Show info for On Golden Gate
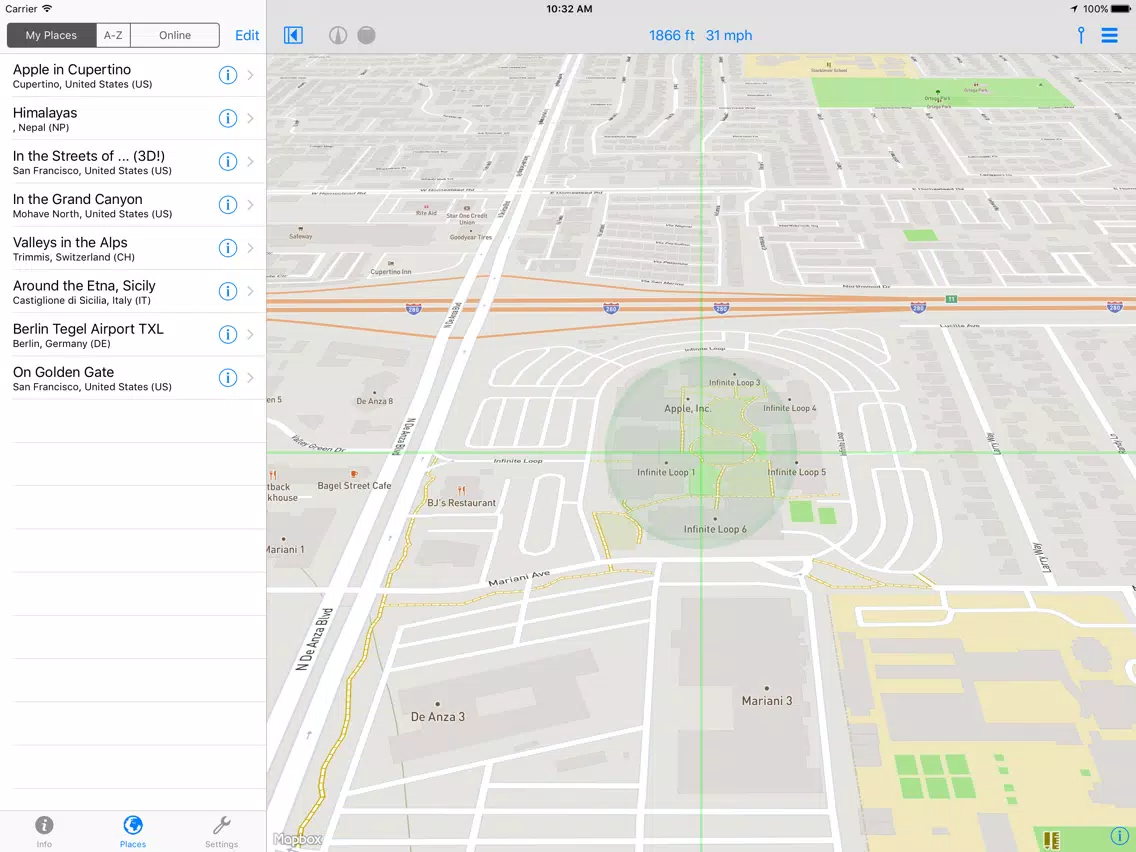Viewport: 1136px width, 852px height. 227,377
